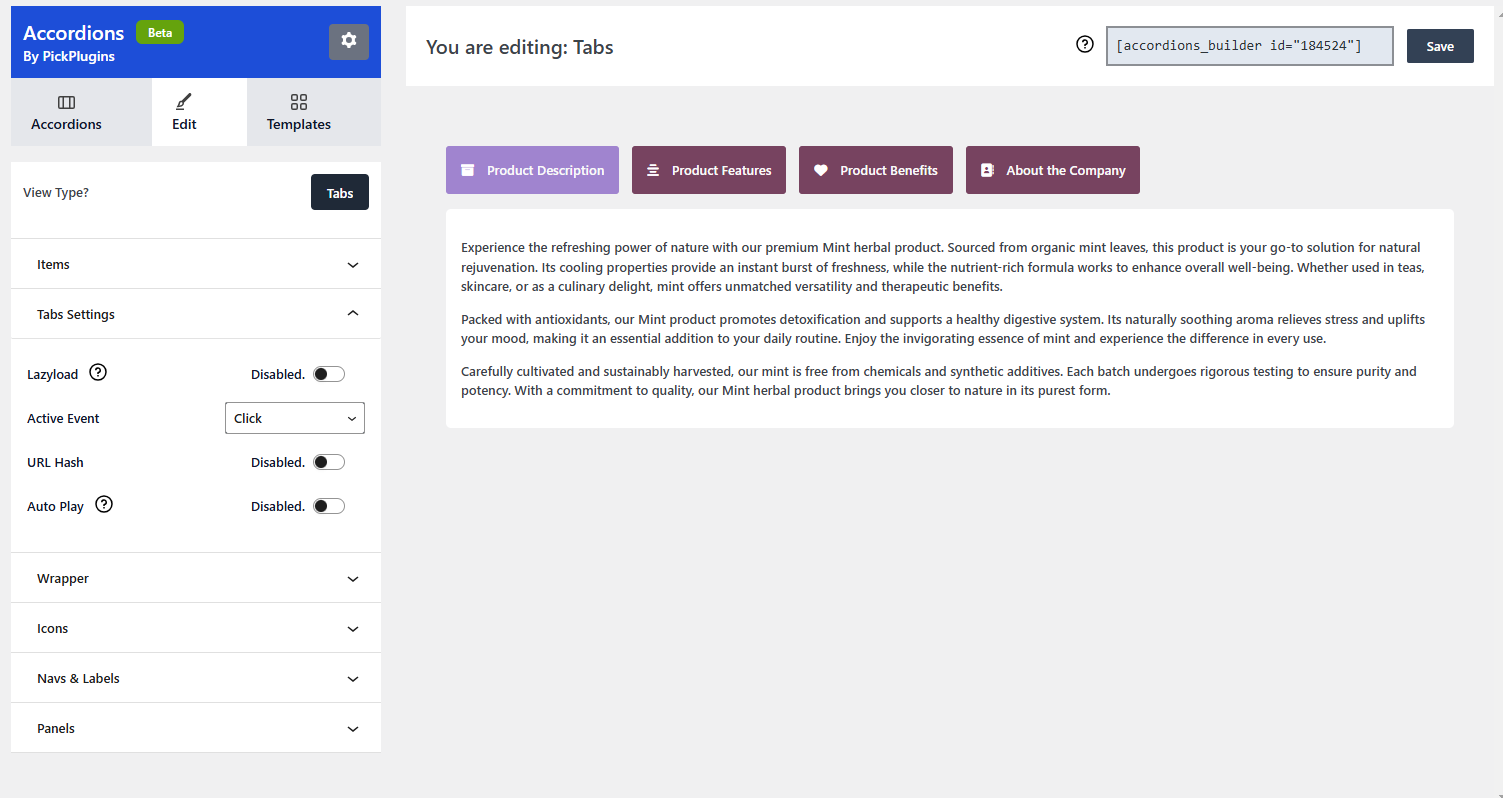Switch to the Templates tab

298,112
